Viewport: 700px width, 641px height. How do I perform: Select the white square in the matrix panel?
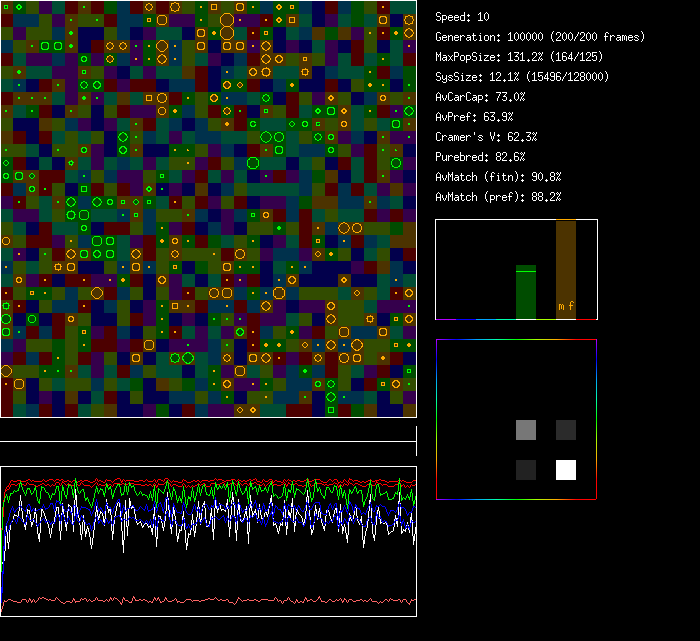[566, 470]
